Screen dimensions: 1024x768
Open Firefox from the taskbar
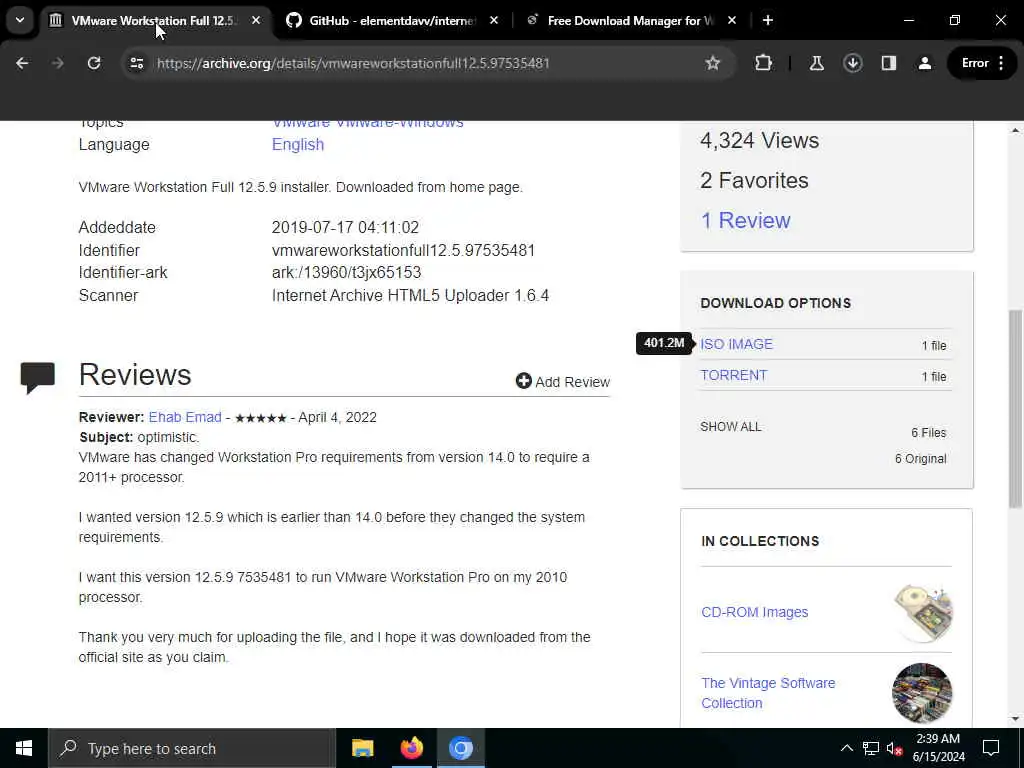tap(411, 748)
